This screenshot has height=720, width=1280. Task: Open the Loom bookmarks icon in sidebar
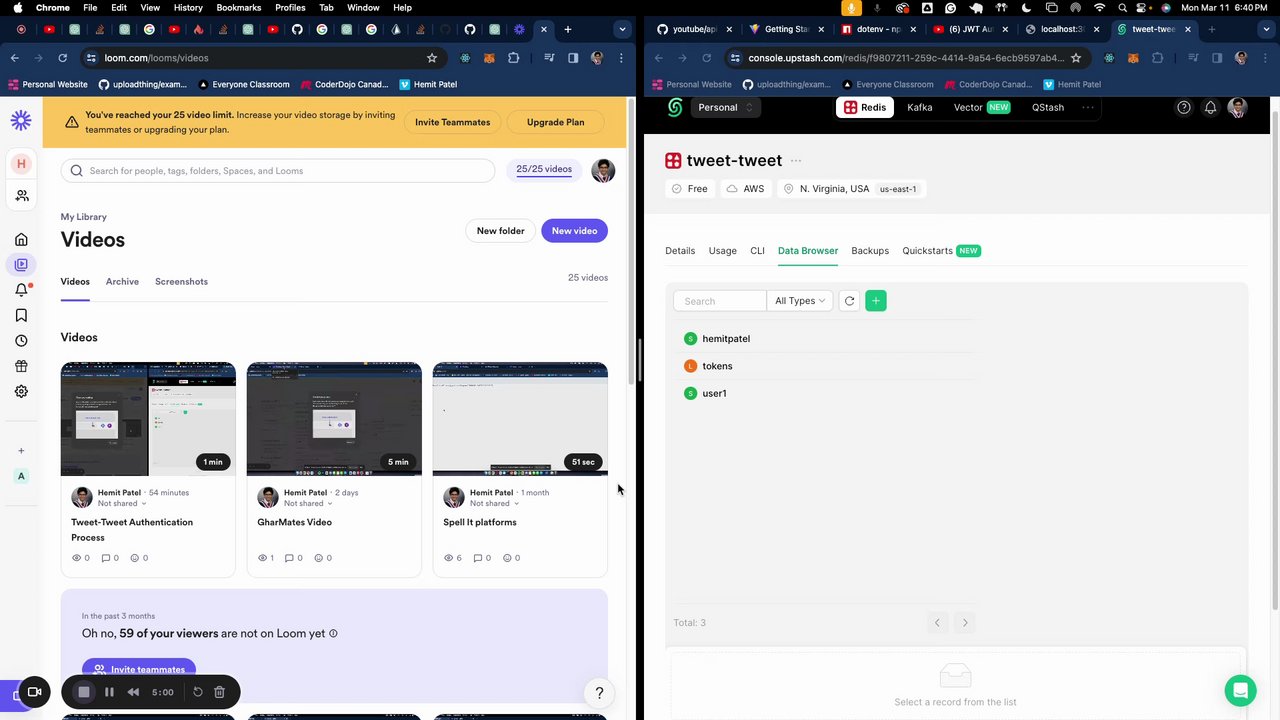tap(21, 315)
